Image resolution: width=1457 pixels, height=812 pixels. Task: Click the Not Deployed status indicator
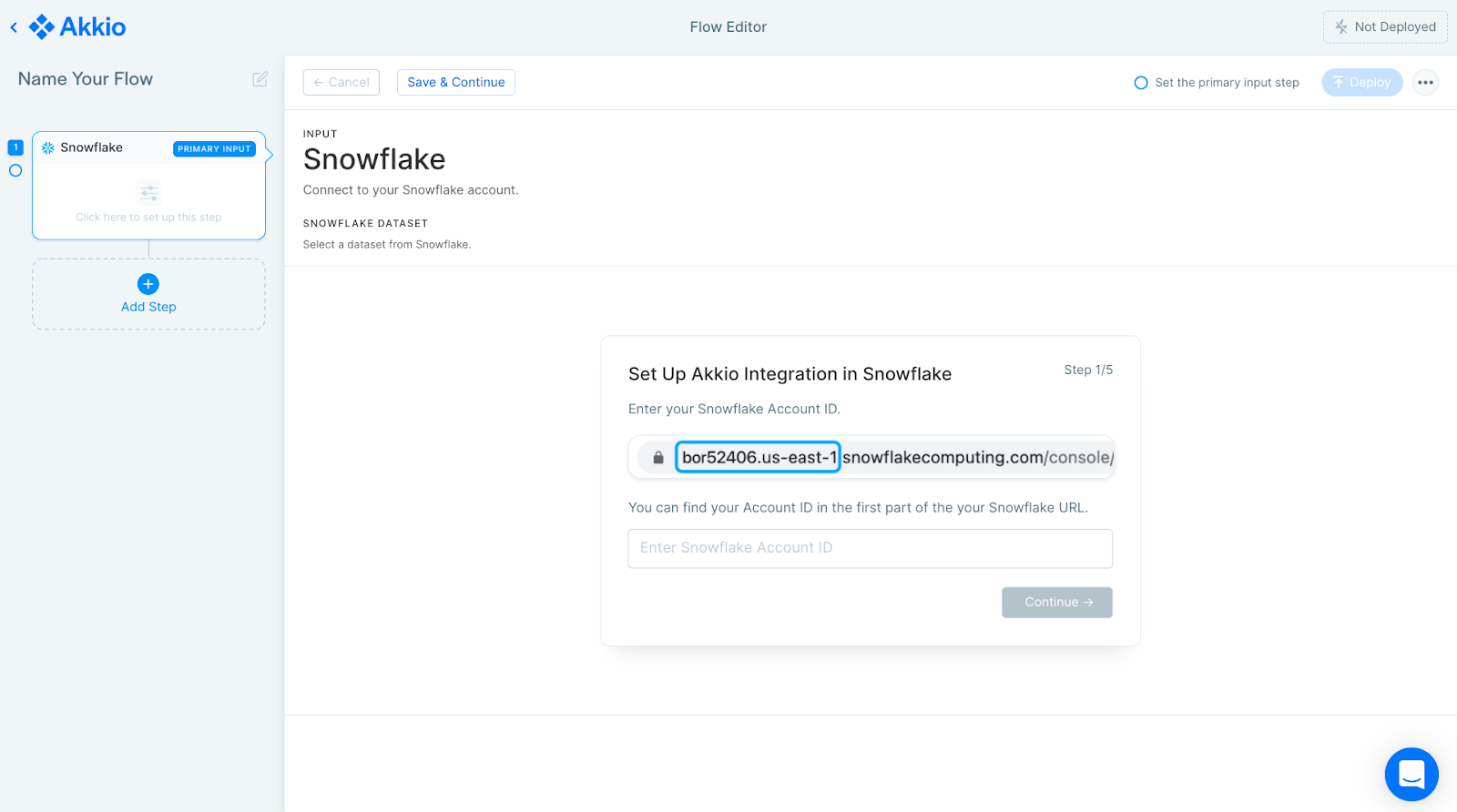(x=1385, y=27)
